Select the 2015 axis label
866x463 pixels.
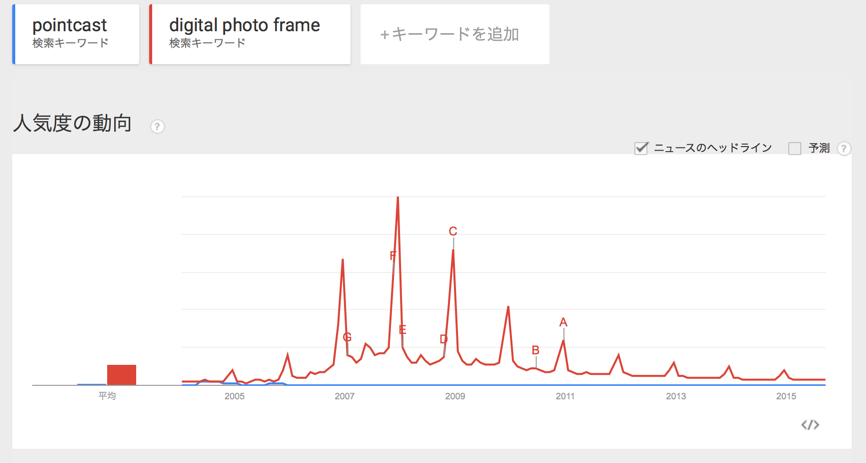(786, 396)
